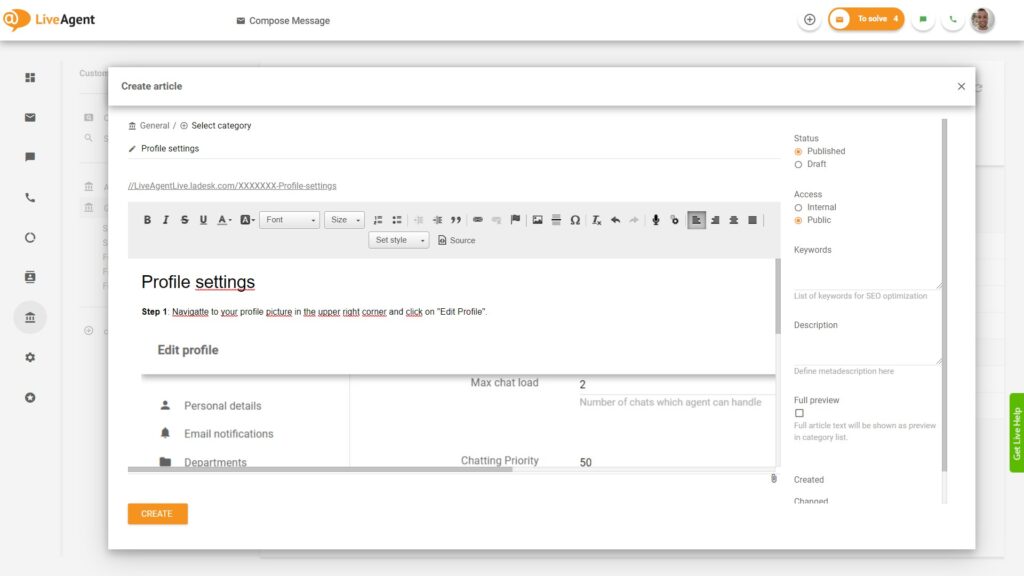Screen dimensions: 1024x576
Task: Open the Knowledge base icon in the sidebar
Action: (x=30, y=317)
